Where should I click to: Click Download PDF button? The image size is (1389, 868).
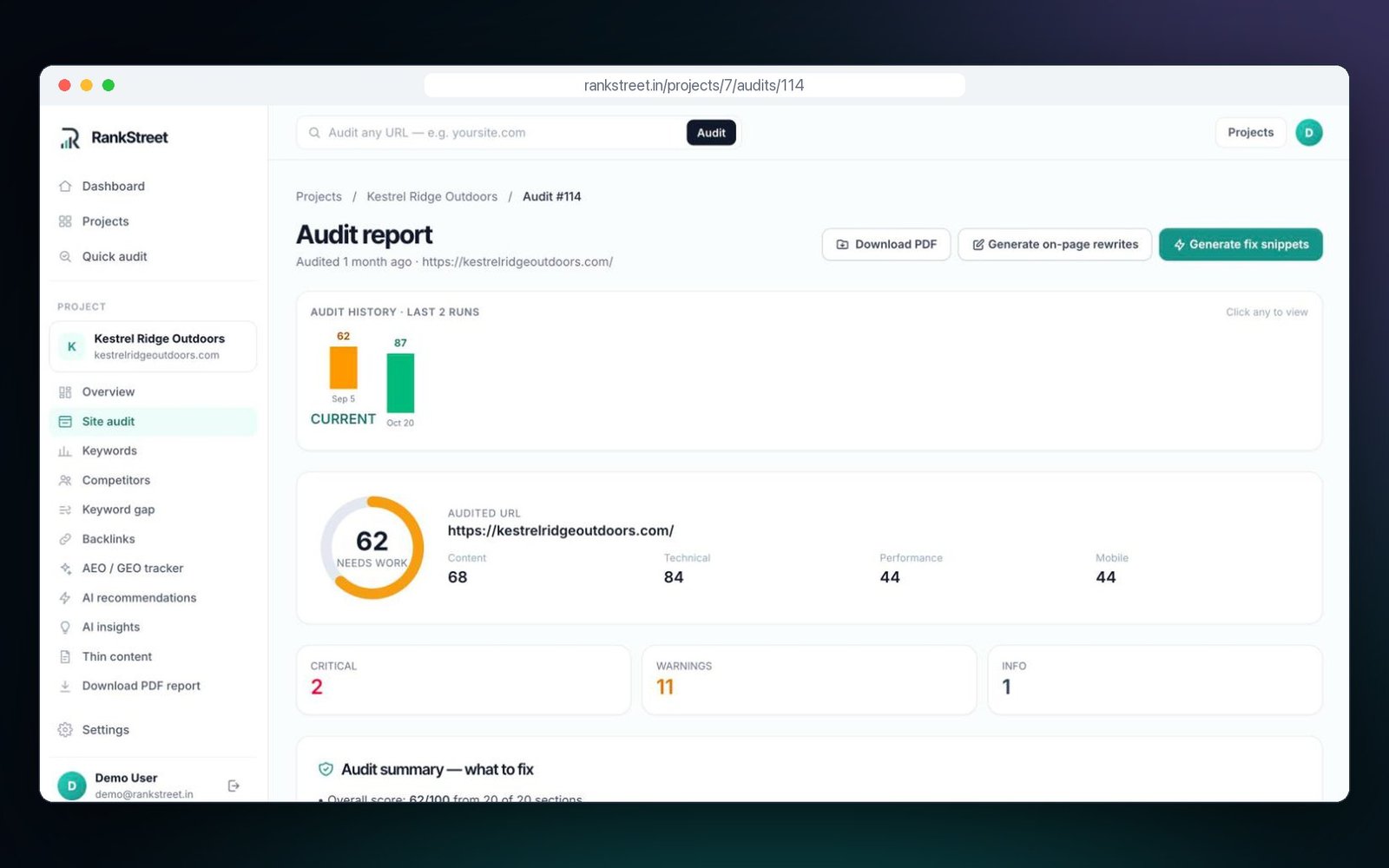coord(886,245)
